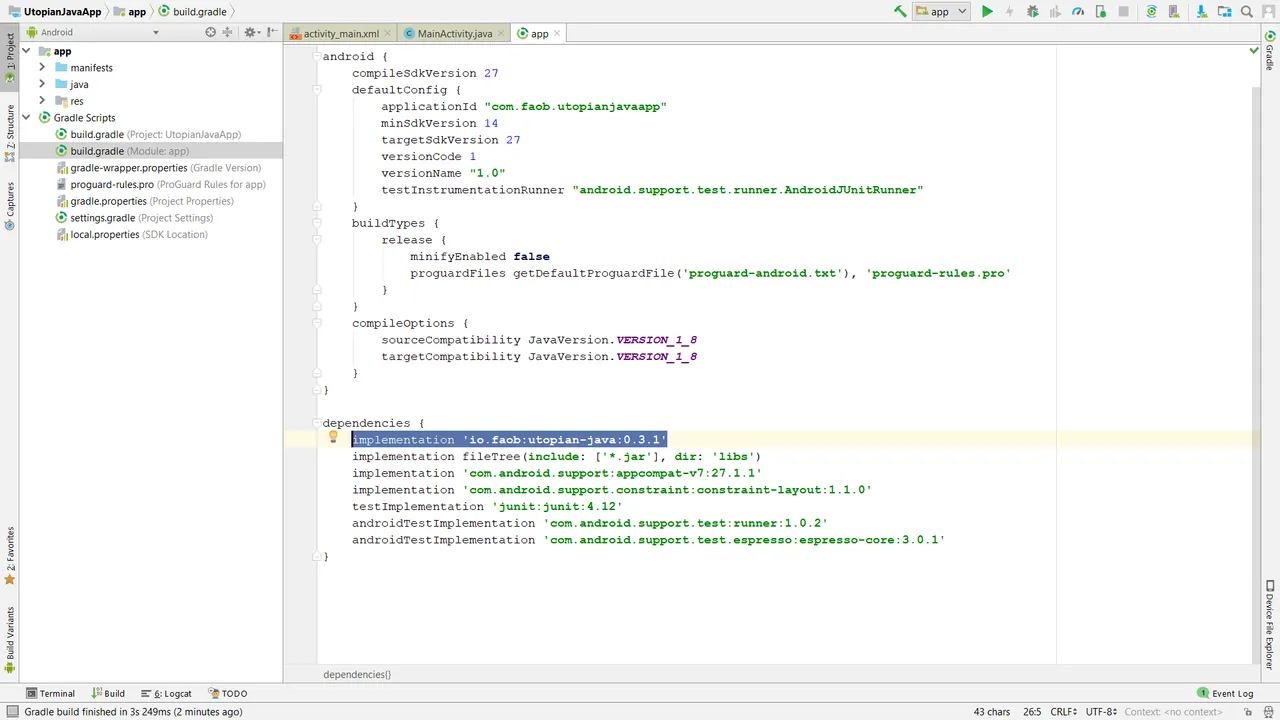Screen dimensions: 1280x720
Task: Toggle the Favorites side tool window
Action: [x=9, y=556]
